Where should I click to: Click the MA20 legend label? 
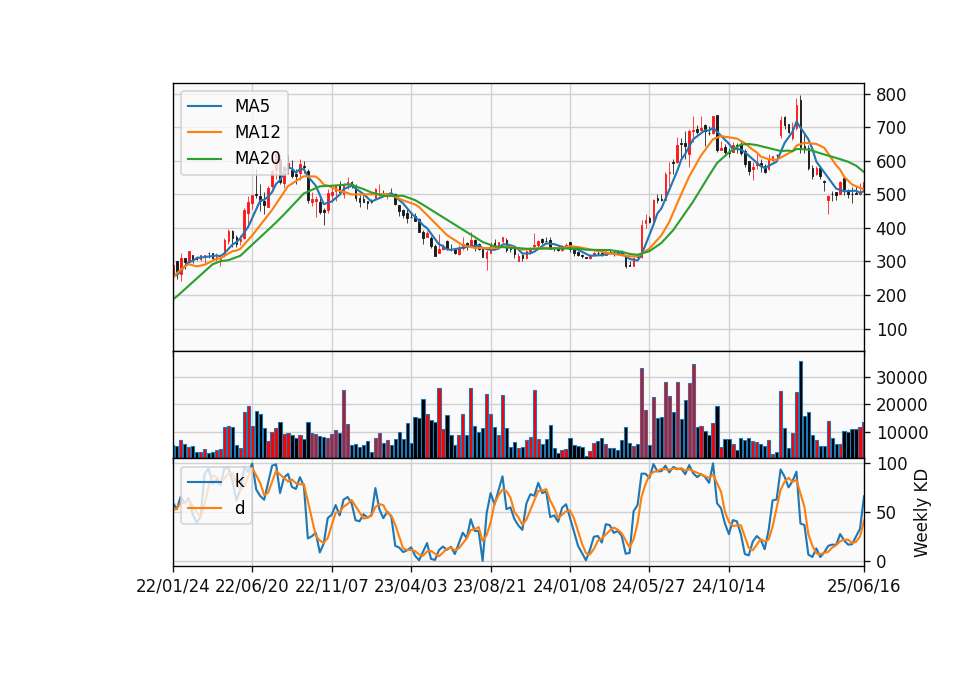pos(257,158)
